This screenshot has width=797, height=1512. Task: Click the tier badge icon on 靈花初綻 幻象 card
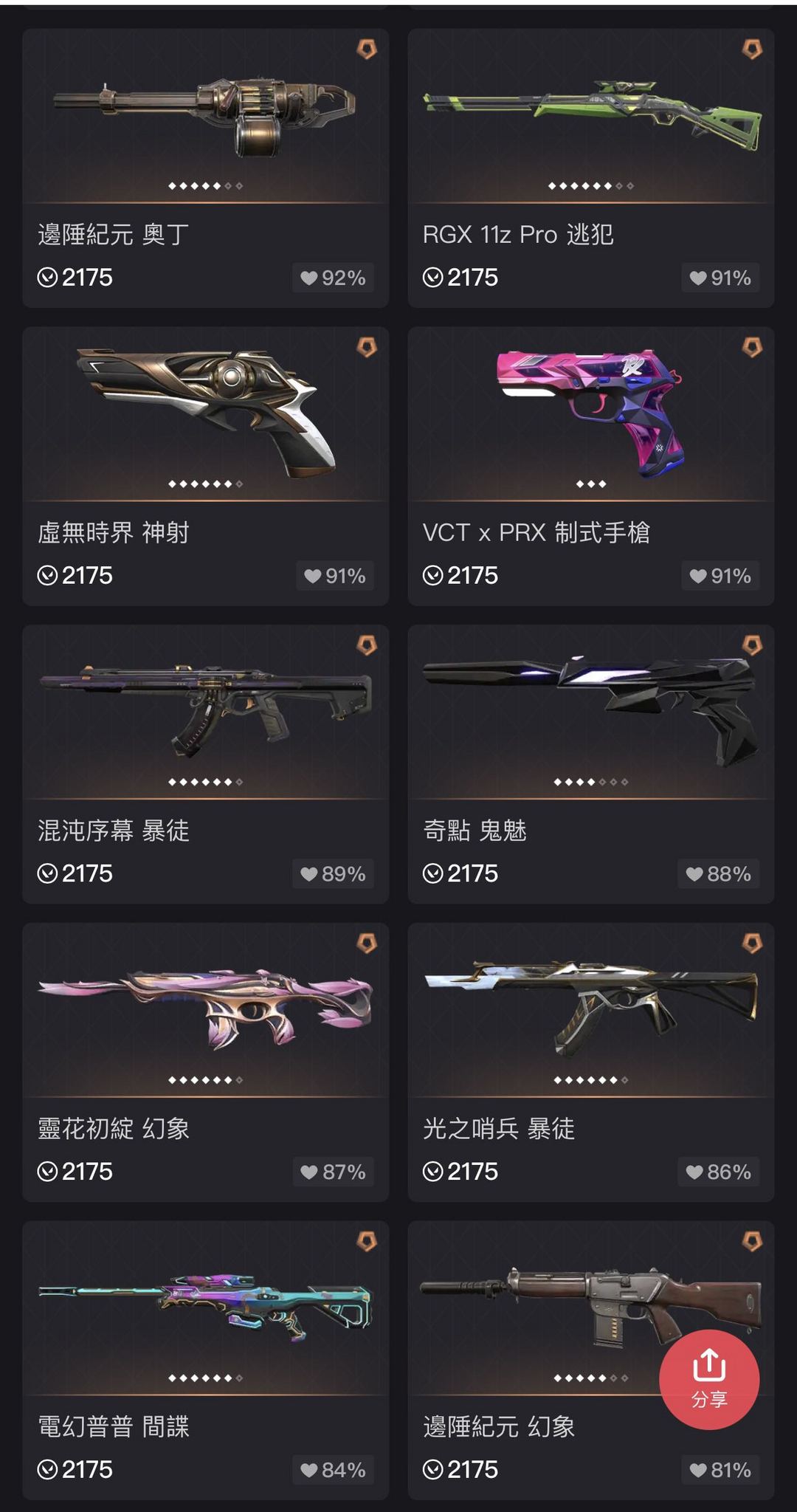click(x=367, y=943)
